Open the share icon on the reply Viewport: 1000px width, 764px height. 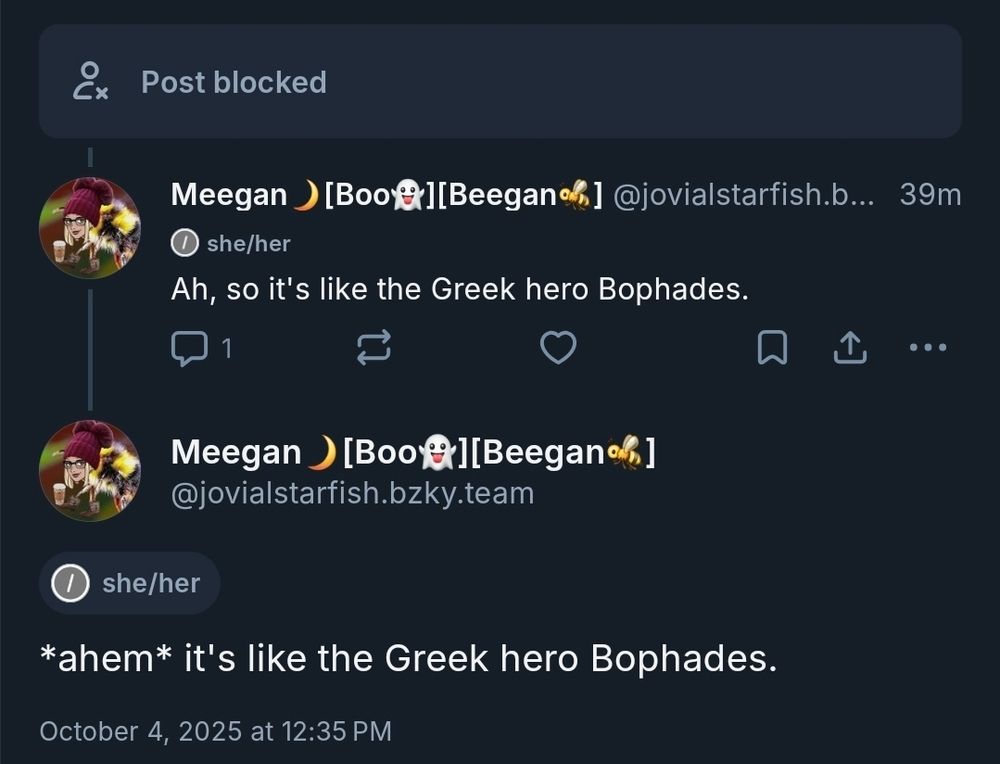point(849,348)
